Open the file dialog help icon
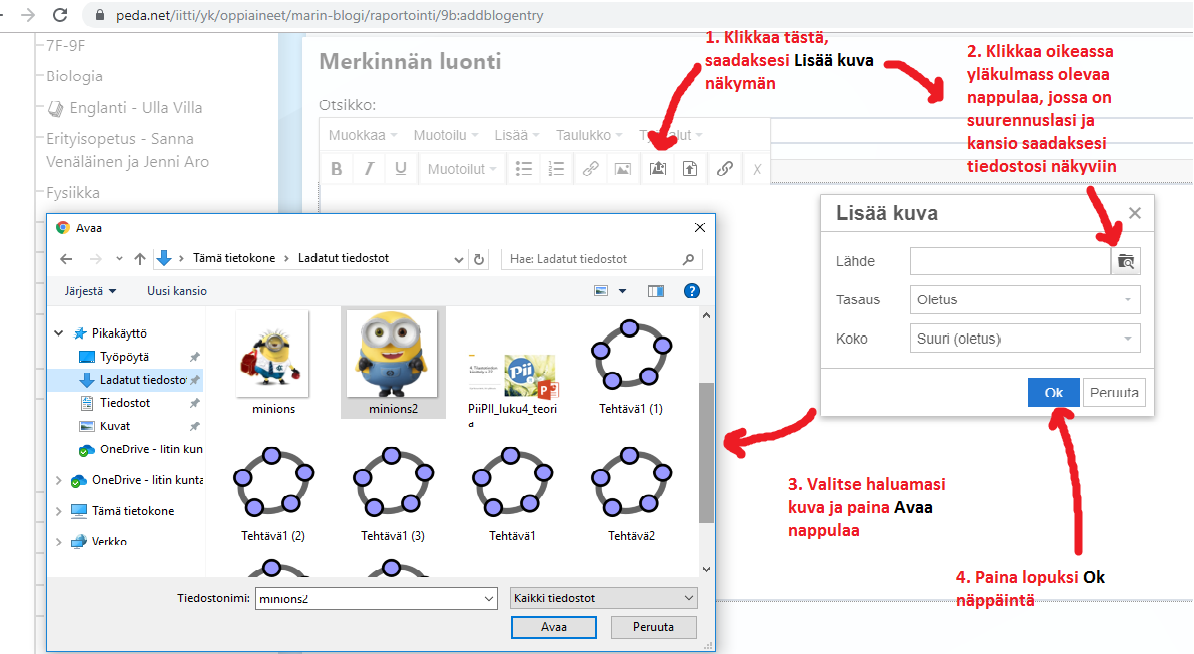1194x654 pixels. tap(691, 291)
